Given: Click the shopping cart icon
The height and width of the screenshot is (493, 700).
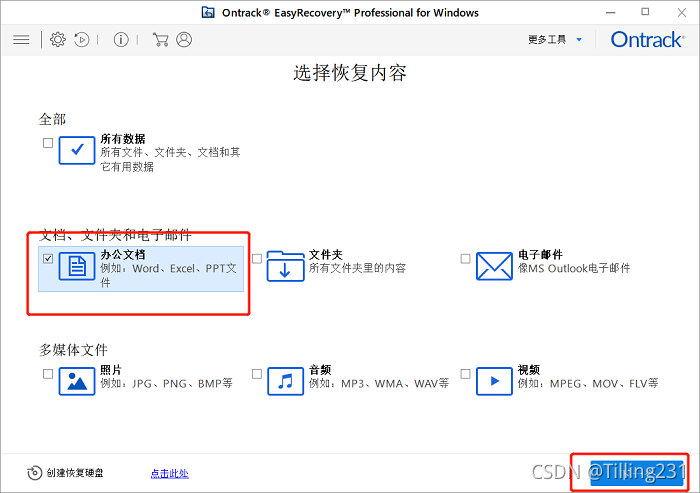Looking at the screenshot, I should [160, 40].
